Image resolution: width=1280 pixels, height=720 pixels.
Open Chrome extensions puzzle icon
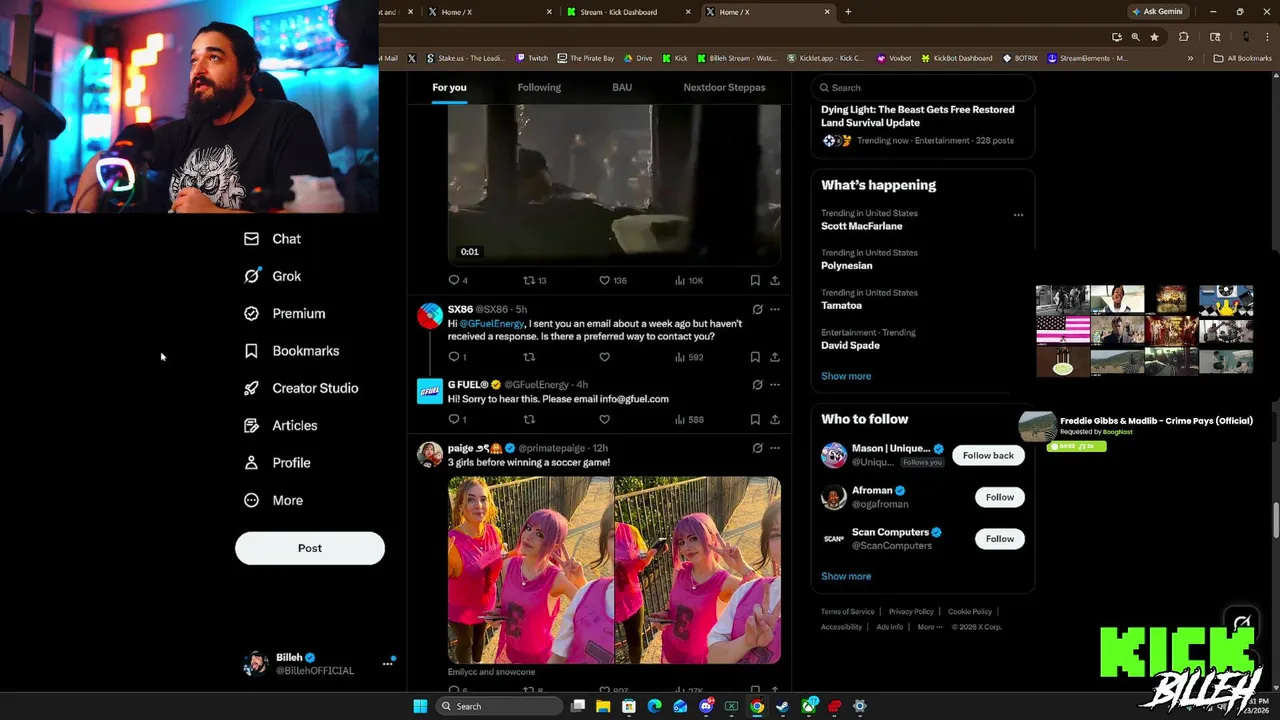pyautogui.click(x=1183, y=37)
